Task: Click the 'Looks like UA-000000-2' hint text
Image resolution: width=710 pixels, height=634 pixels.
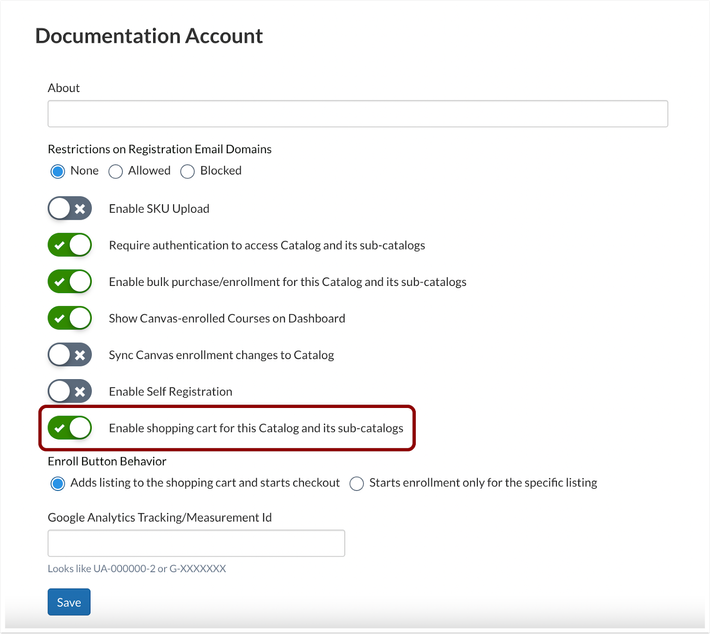Action: pos(137,569)
